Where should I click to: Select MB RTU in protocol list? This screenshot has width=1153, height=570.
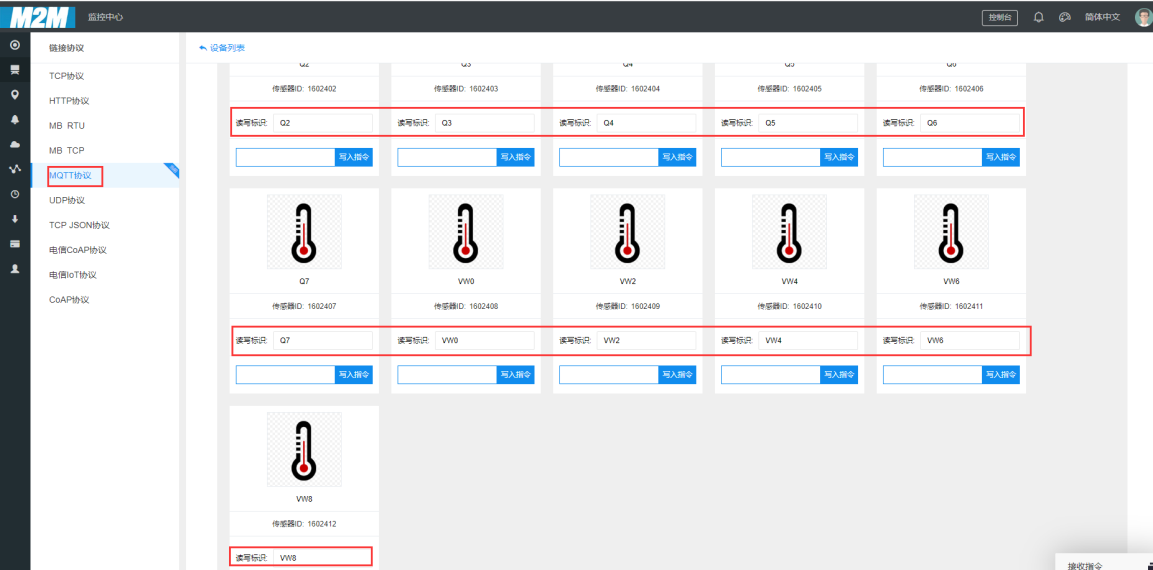tap(67, 126)
